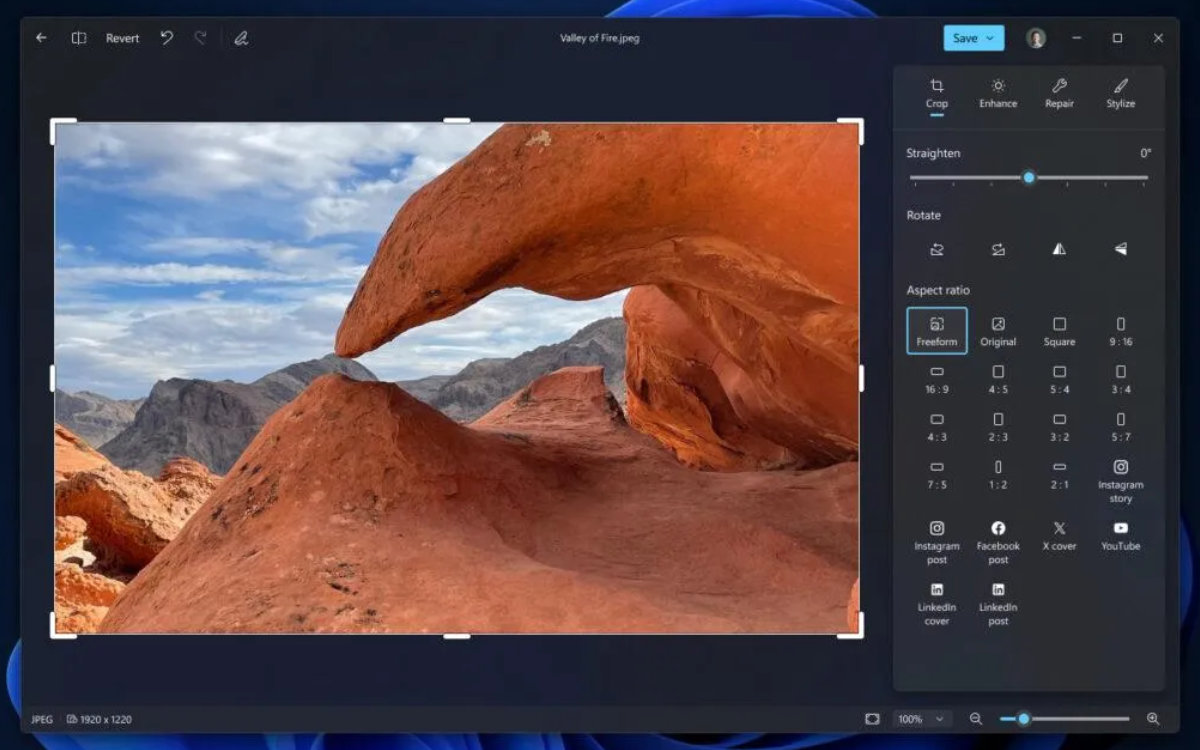
Task: Select X cover preset
Action: click(x=1059, y=535)
